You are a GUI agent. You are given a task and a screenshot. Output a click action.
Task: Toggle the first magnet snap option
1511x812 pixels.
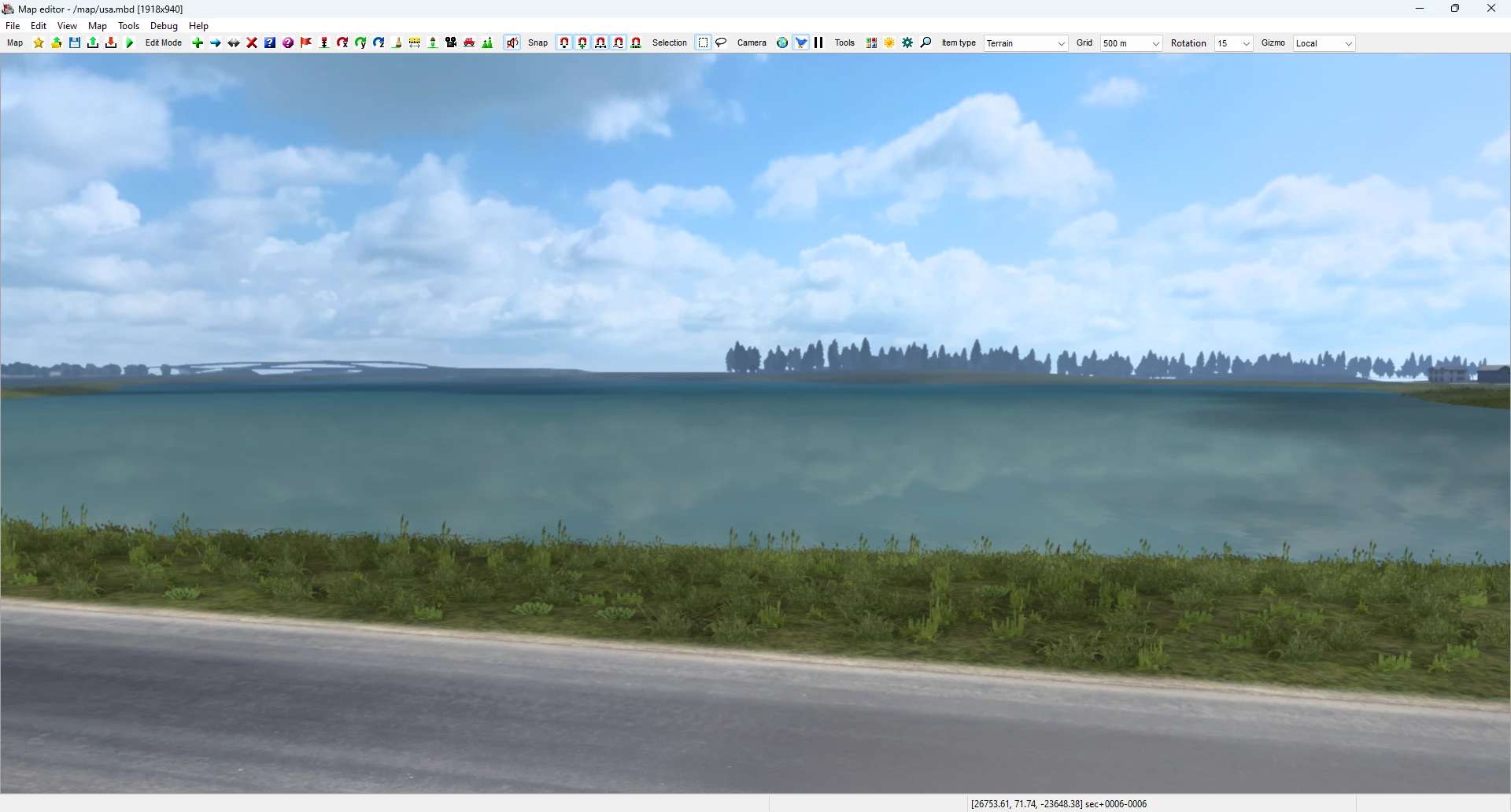coord(564,43)
